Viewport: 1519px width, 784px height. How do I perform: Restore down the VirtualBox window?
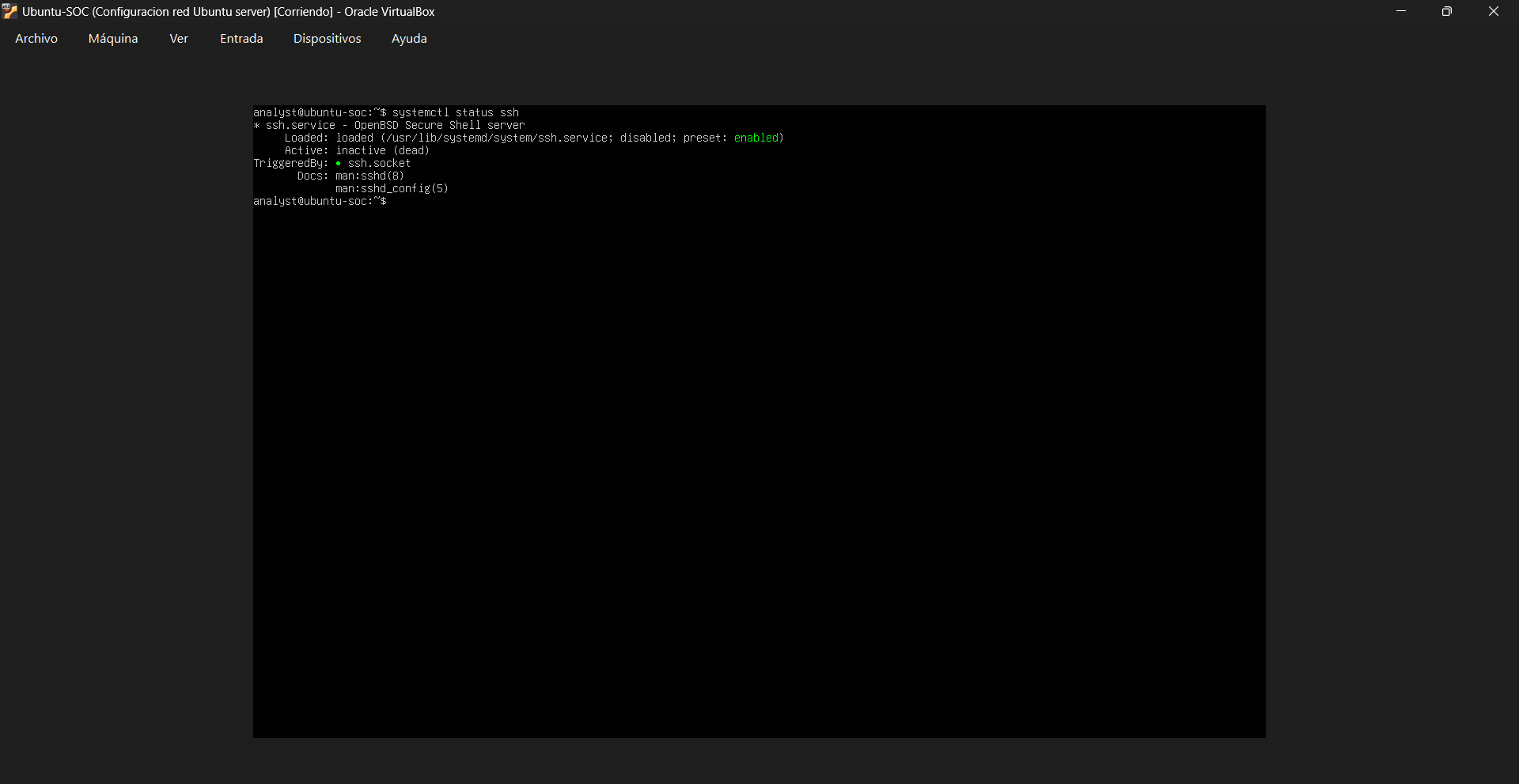1447,11
